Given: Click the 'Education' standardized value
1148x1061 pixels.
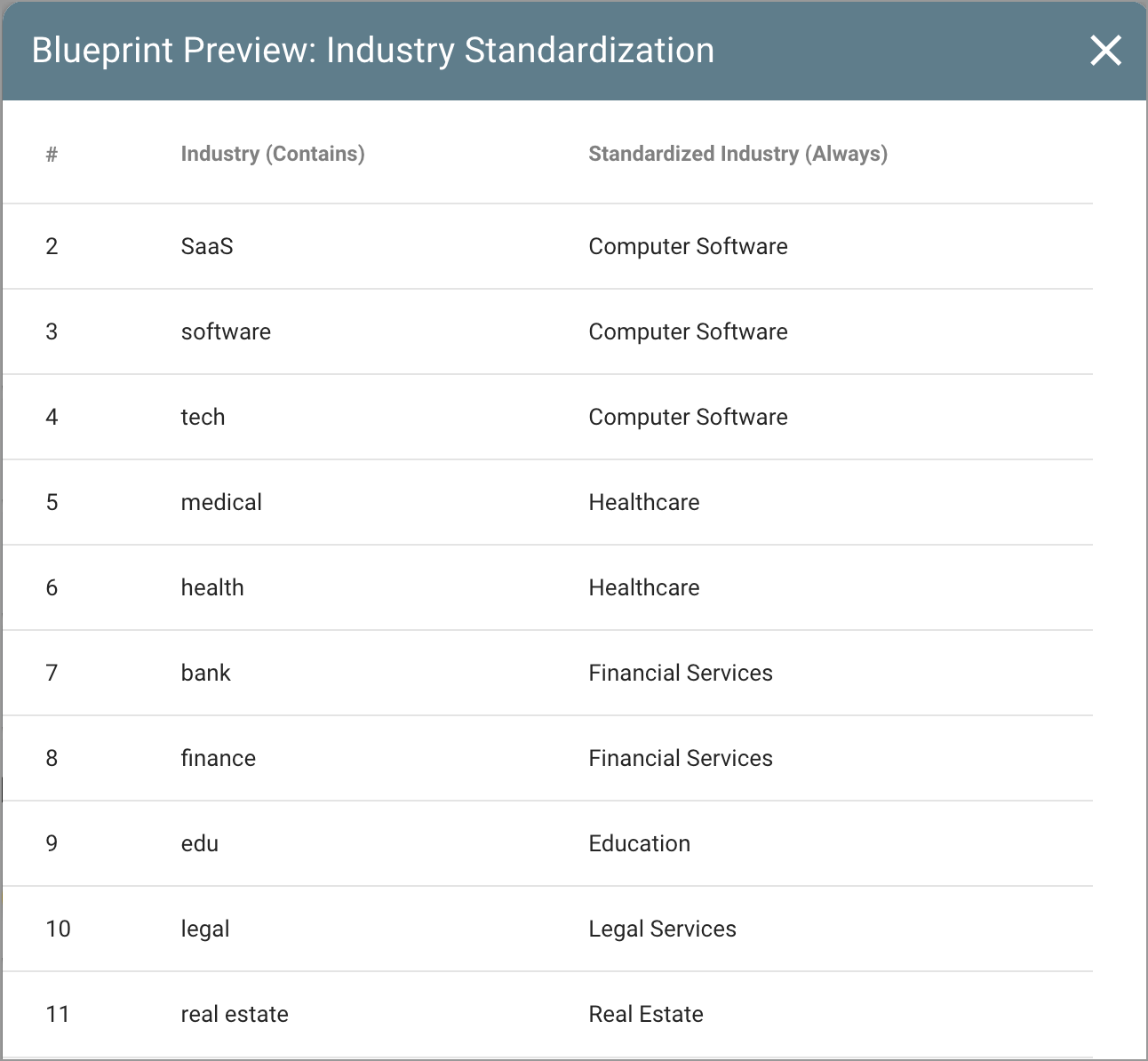Looking at the screenshot, I should click(x=639, y=843).
